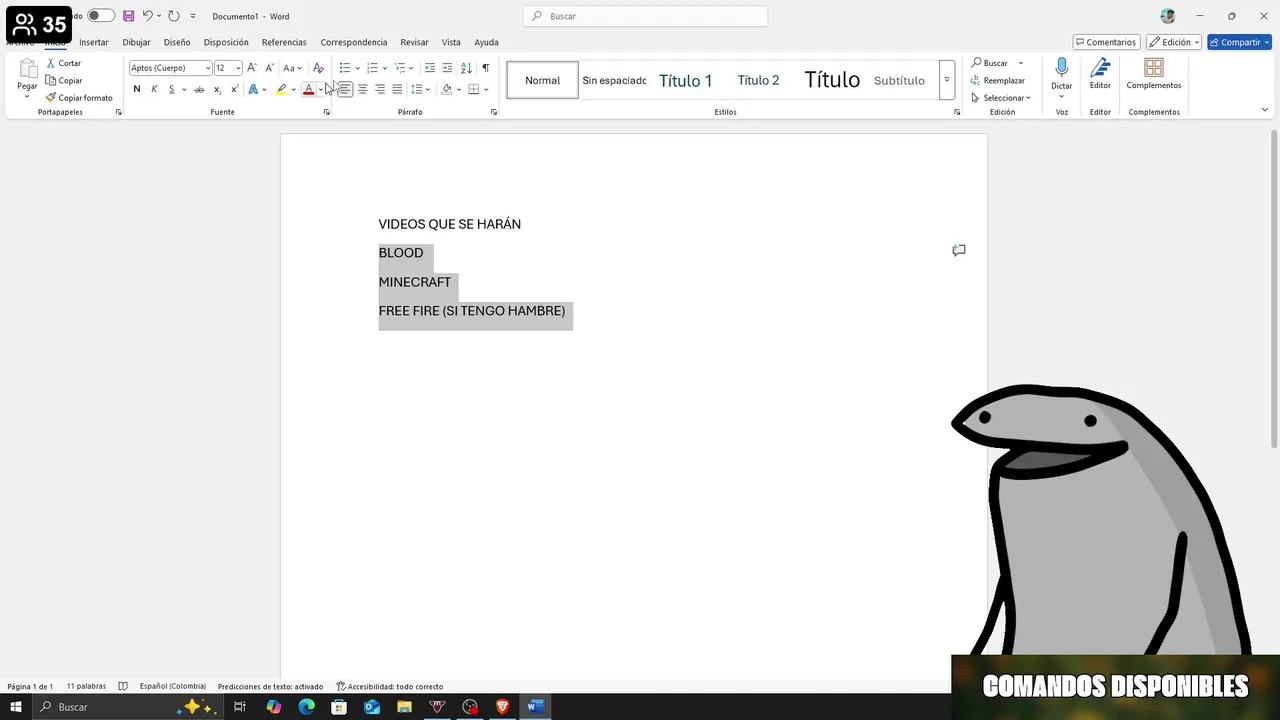The image size is (1280, 720).
Task: Toggle italic (K) formatting
Action: click(x=154, y=89)
